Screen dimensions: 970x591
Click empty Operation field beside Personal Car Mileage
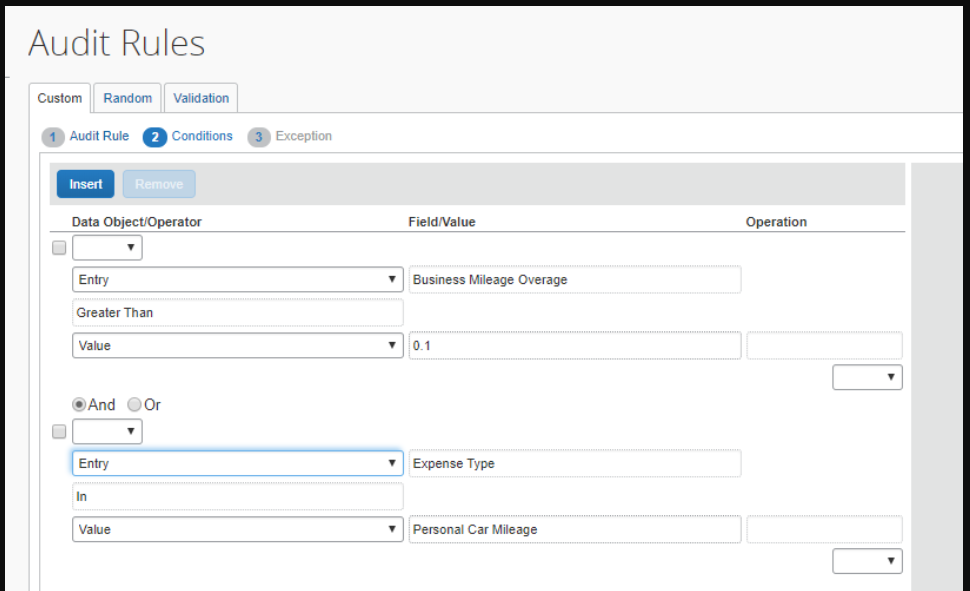click(x=824, y=529)
